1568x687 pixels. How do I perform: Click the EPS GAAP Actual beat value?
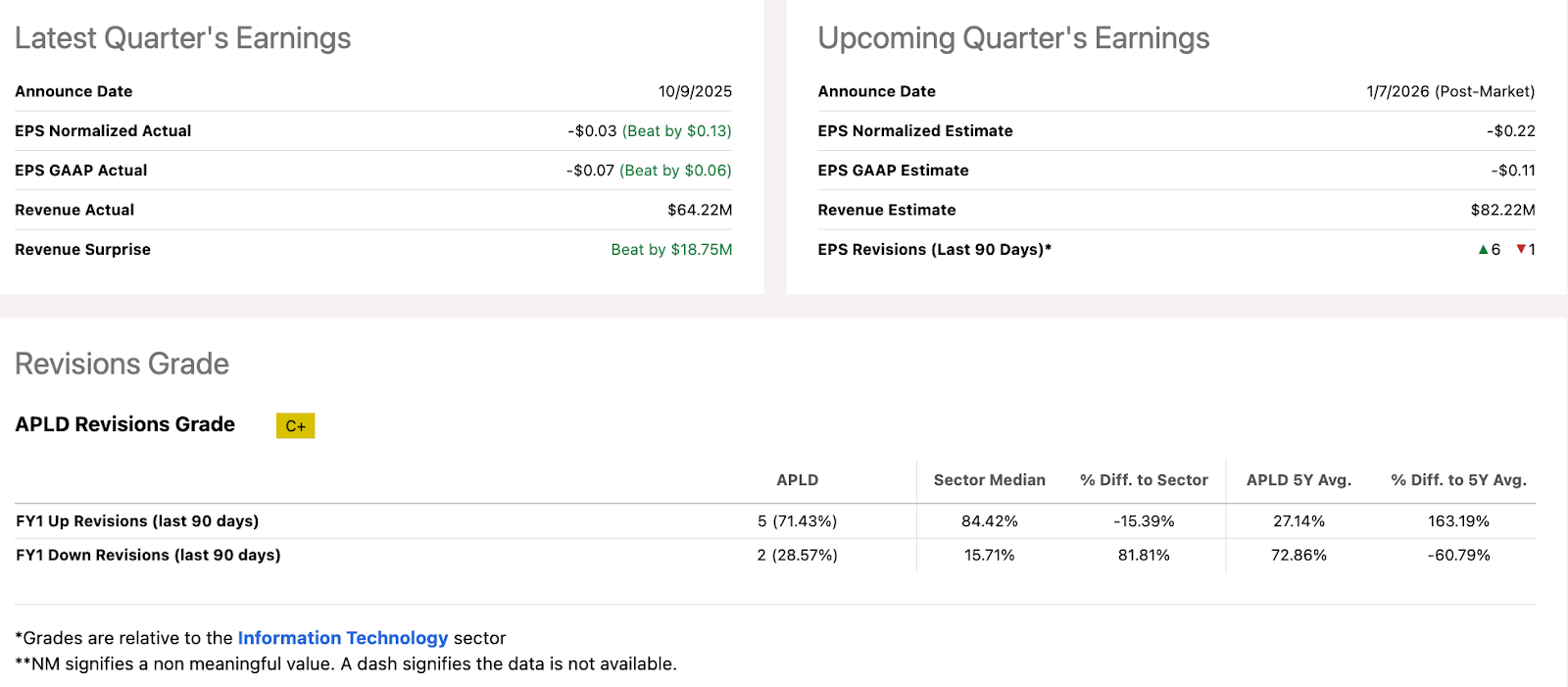(675, 171)
